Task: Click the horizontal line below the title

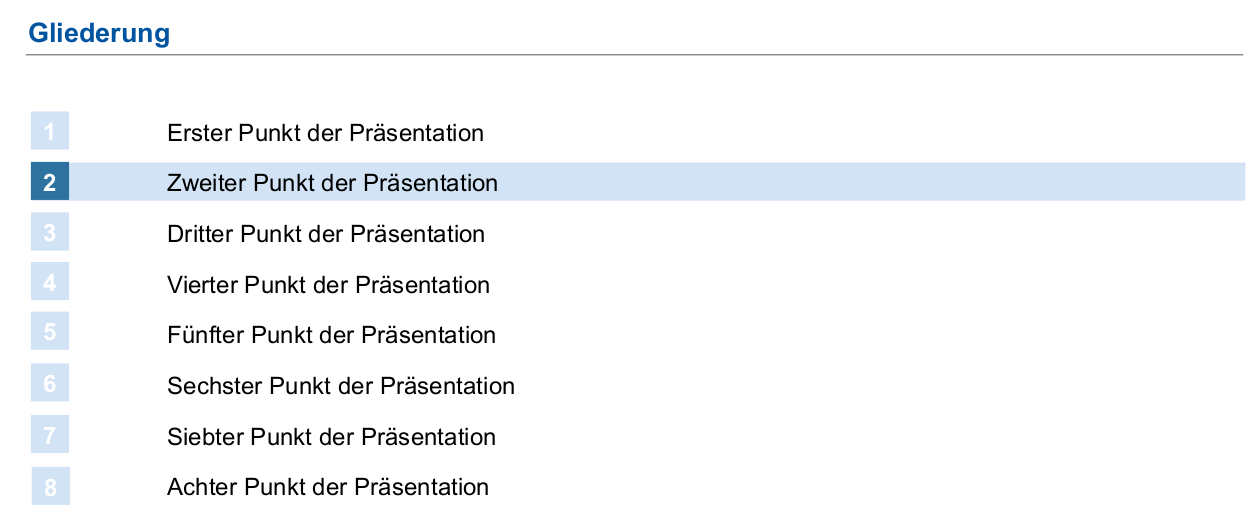Action: (634, 55)
